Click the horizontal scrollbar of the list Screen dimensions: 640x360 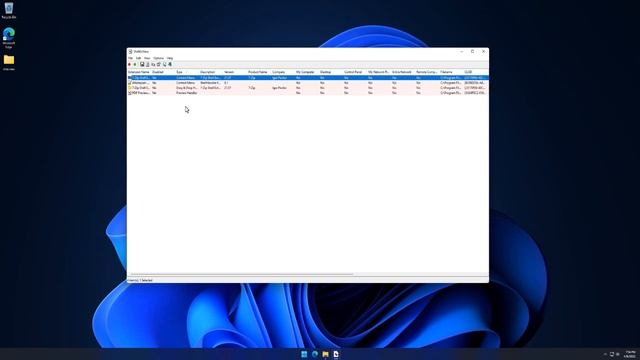[242, 275]
